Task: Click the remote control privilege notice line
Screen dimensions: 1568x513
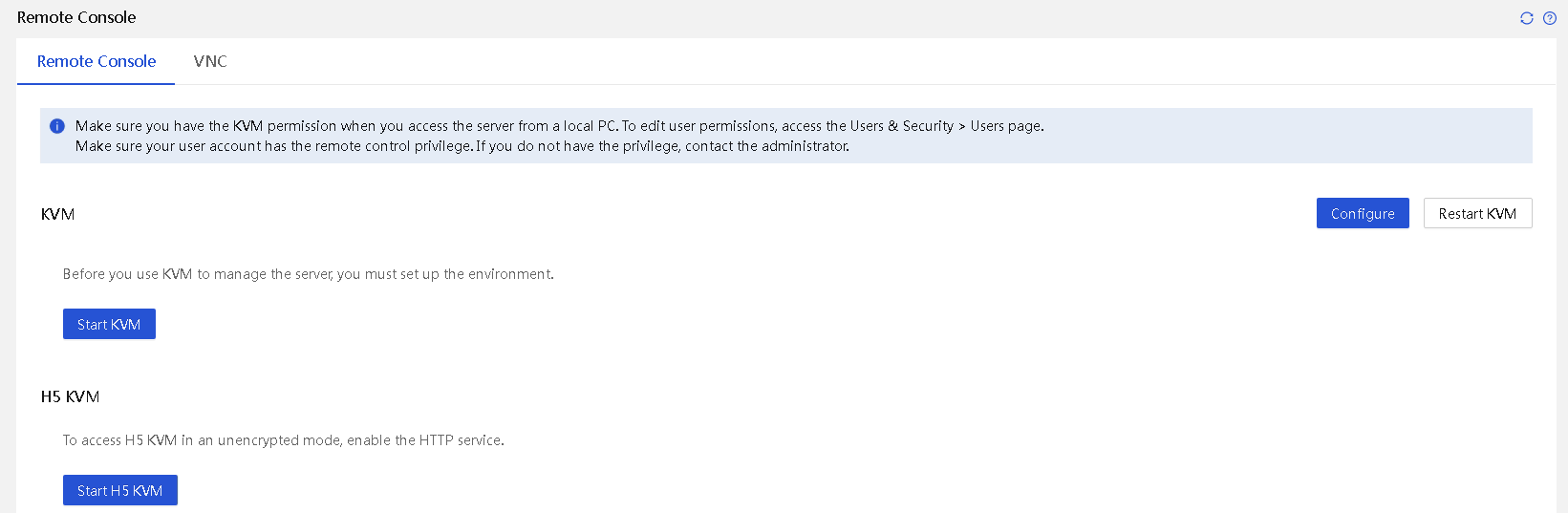Action: [x=462, y=146]
